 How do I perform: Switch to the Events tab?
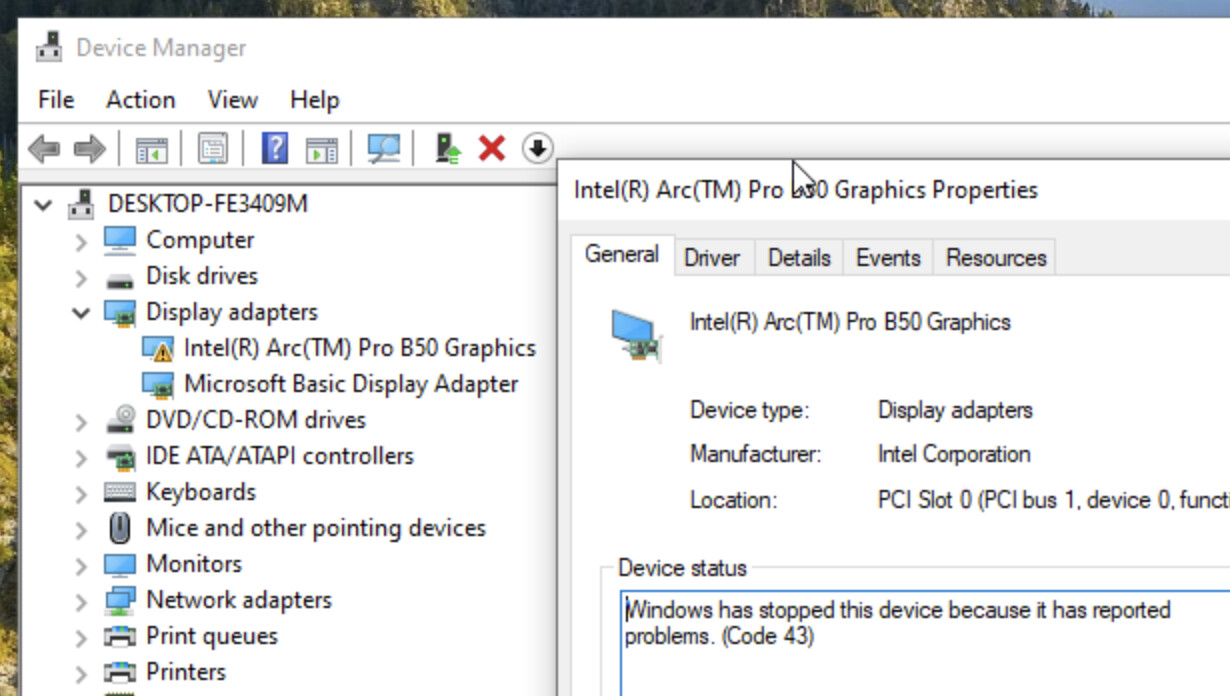(x=887, y=258)
